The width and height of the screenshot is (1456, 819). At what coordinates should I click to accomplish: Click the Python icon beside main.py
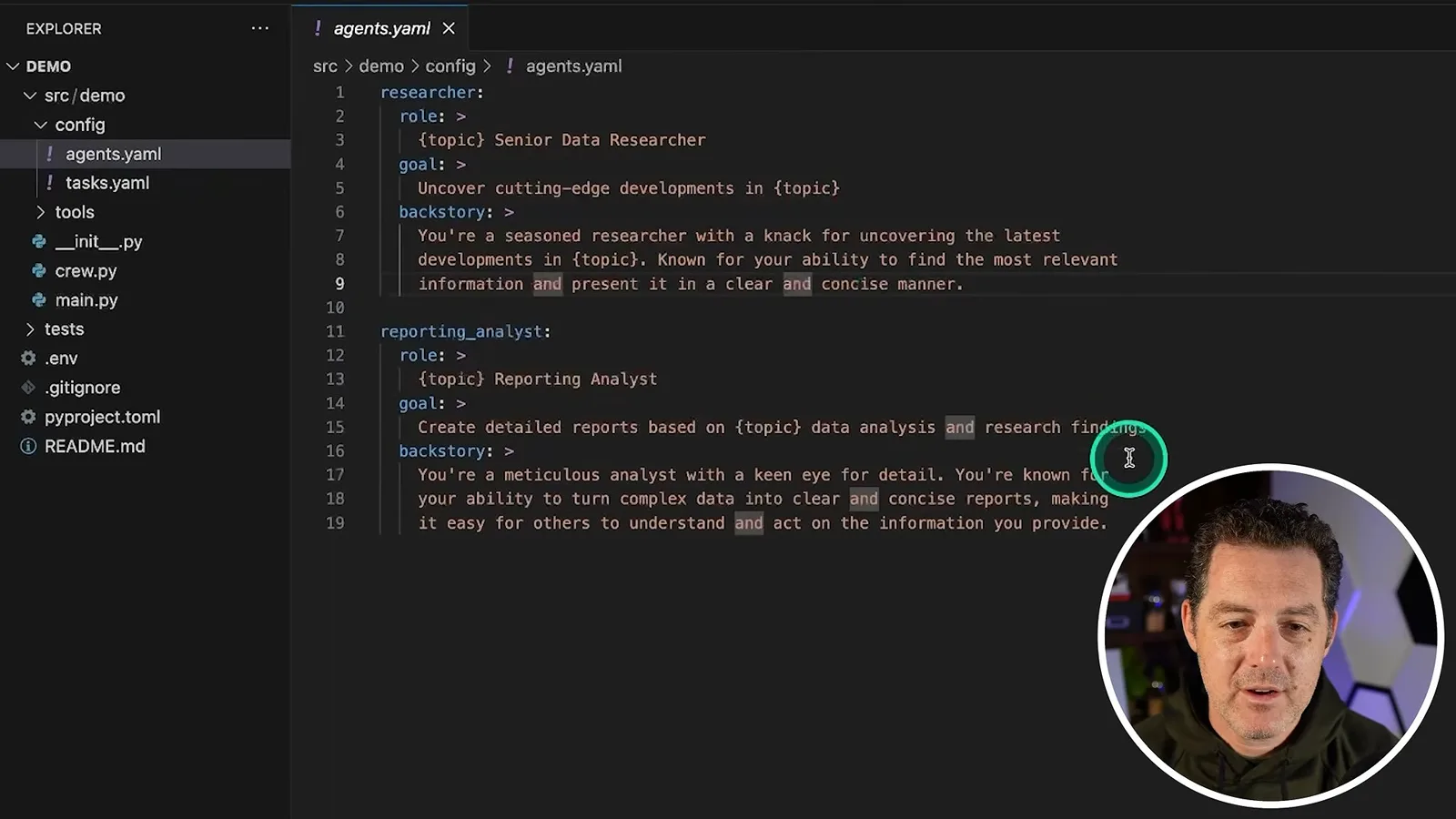[x=39, y=299]
